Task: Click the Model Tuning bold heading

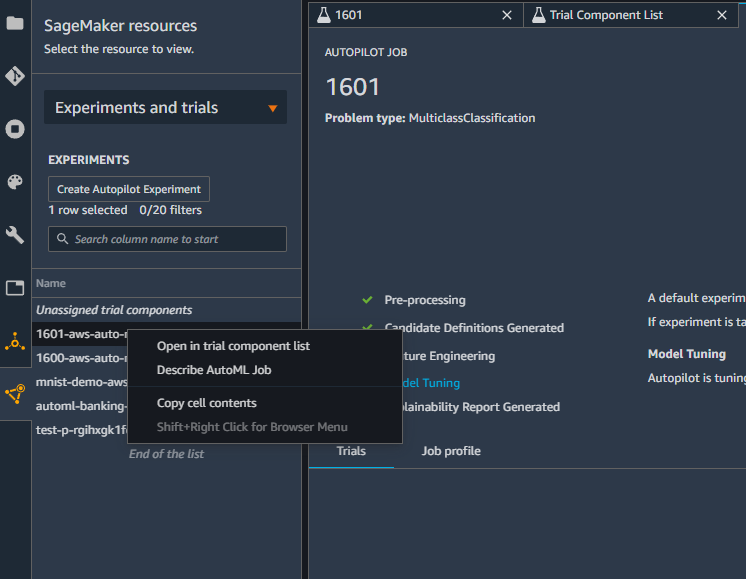Action: click(x=686, y=354)
